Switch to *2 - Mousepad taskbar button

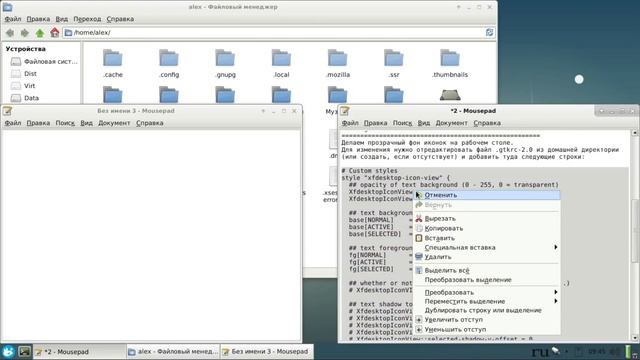coord(79,351)
